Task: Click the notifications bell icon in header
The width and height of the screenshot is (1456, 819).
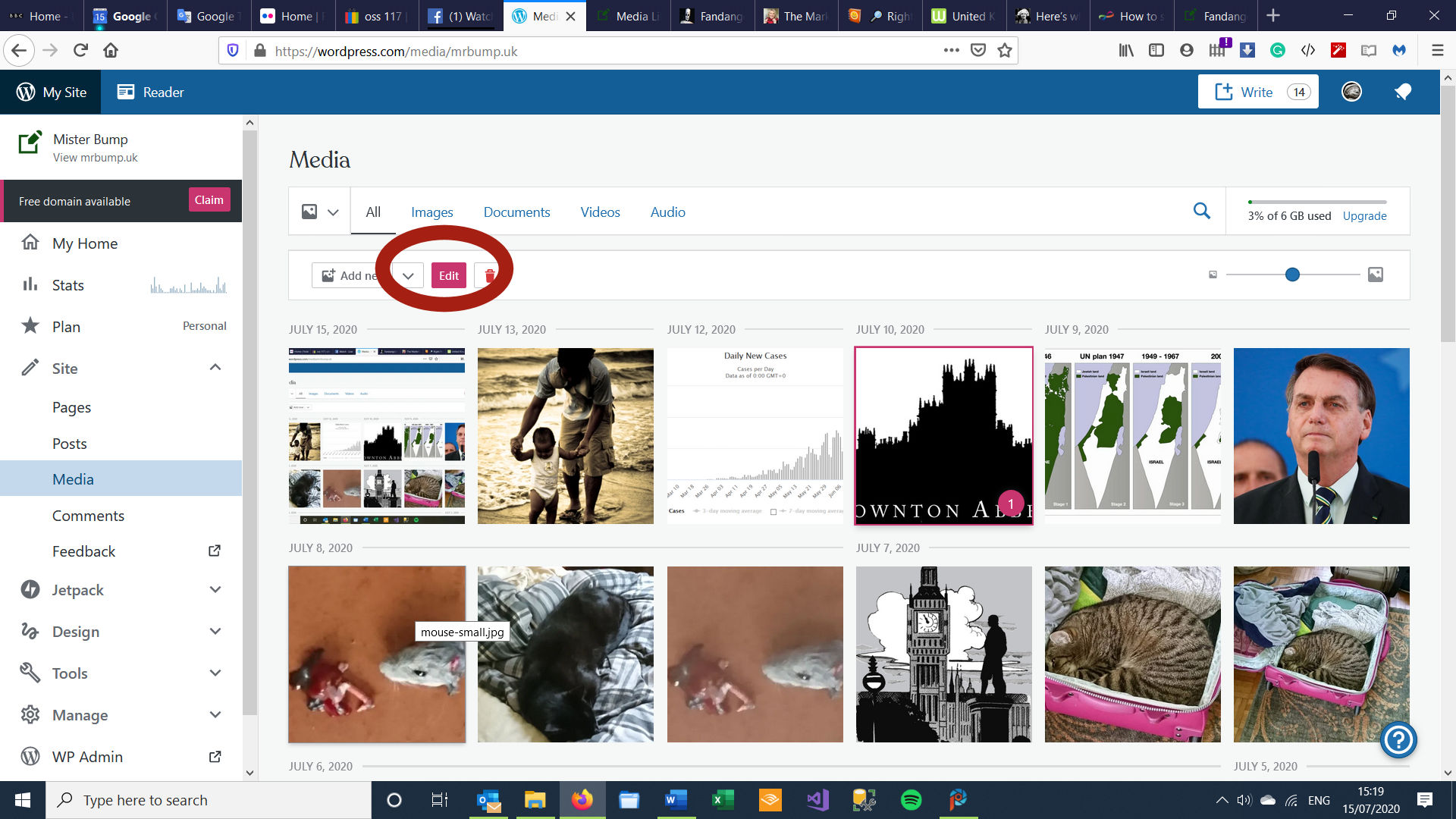Action: (x=1402, y=92)
